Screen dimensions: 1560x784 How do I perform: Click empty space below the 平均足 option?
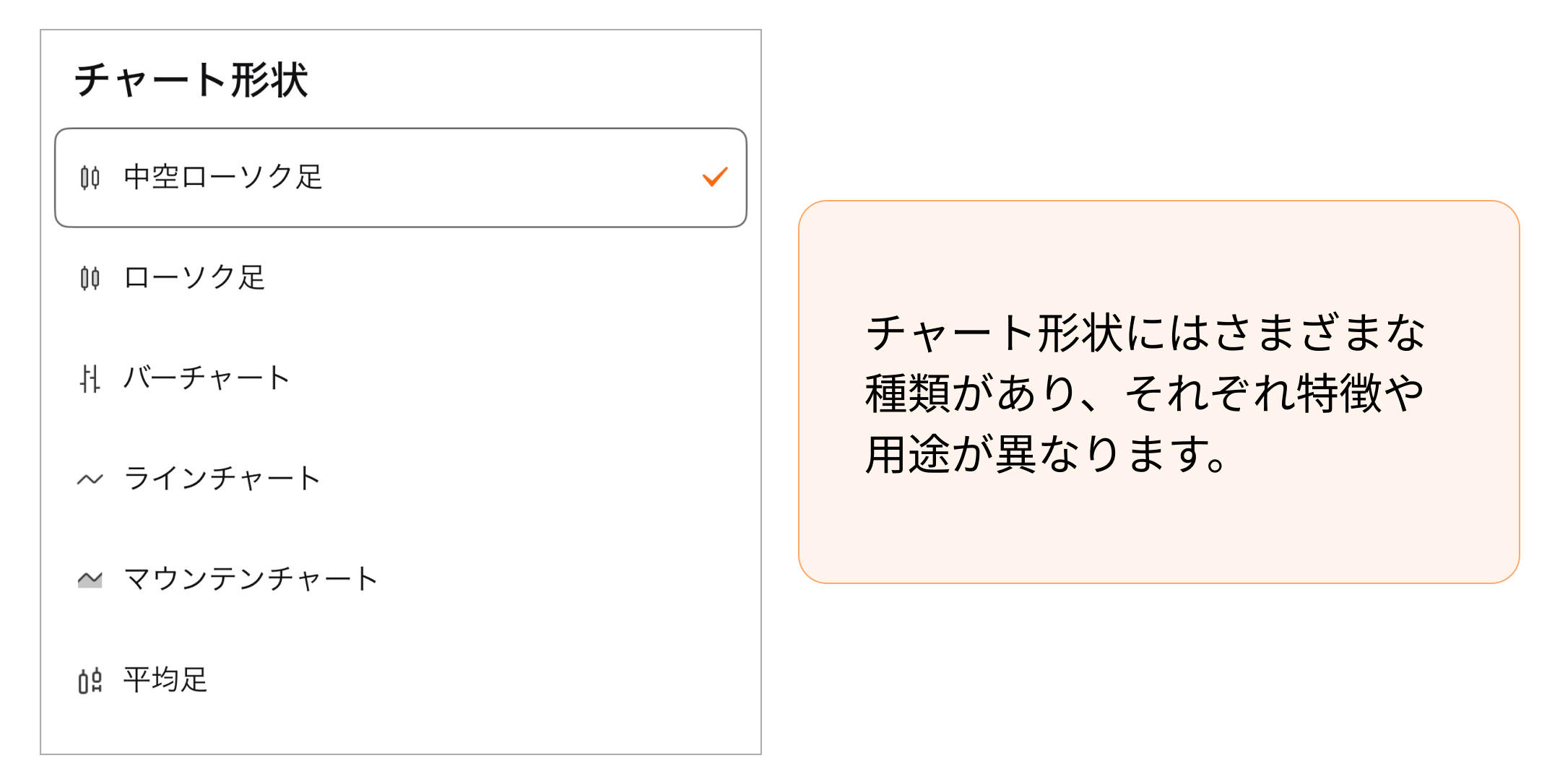coord(401,729)
